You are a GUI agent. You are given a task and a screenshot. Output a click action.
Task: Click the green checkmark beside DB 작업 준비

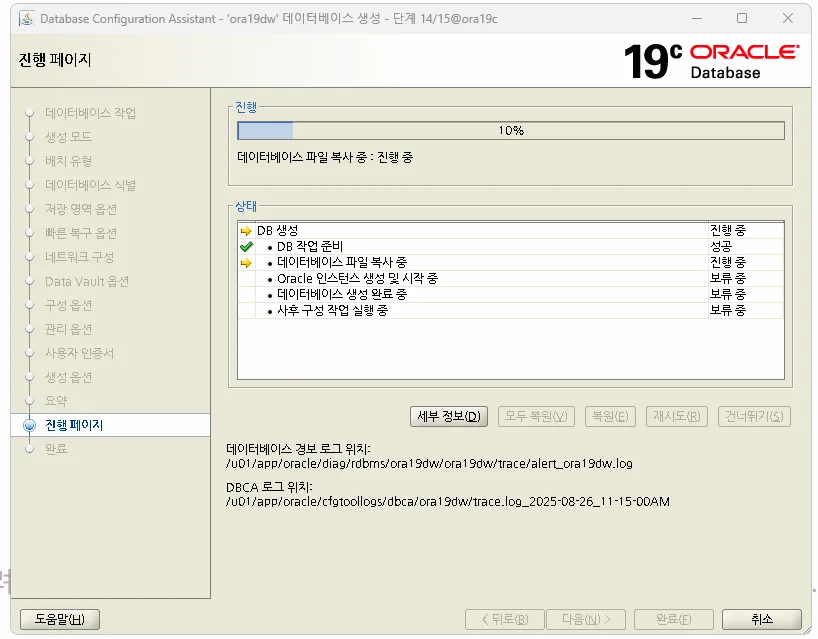246,246
